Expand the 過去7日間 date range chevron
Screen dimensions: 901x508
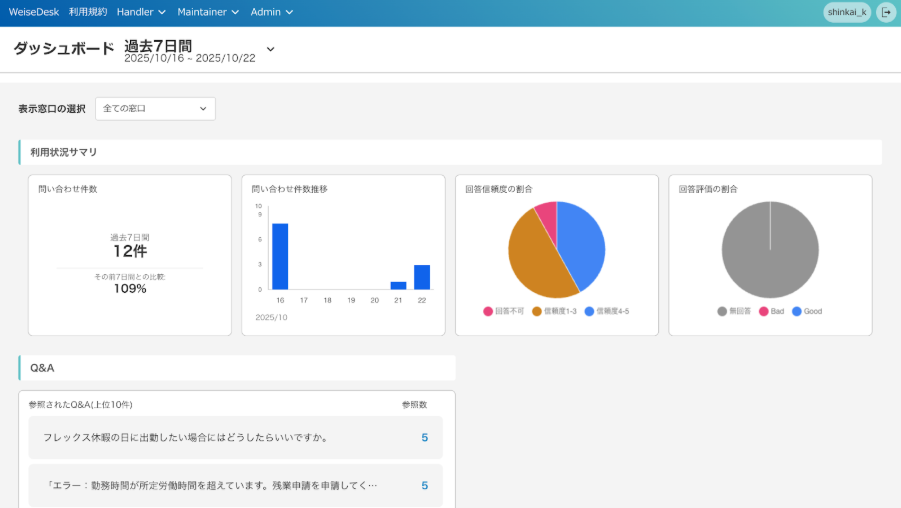[270, 49]
